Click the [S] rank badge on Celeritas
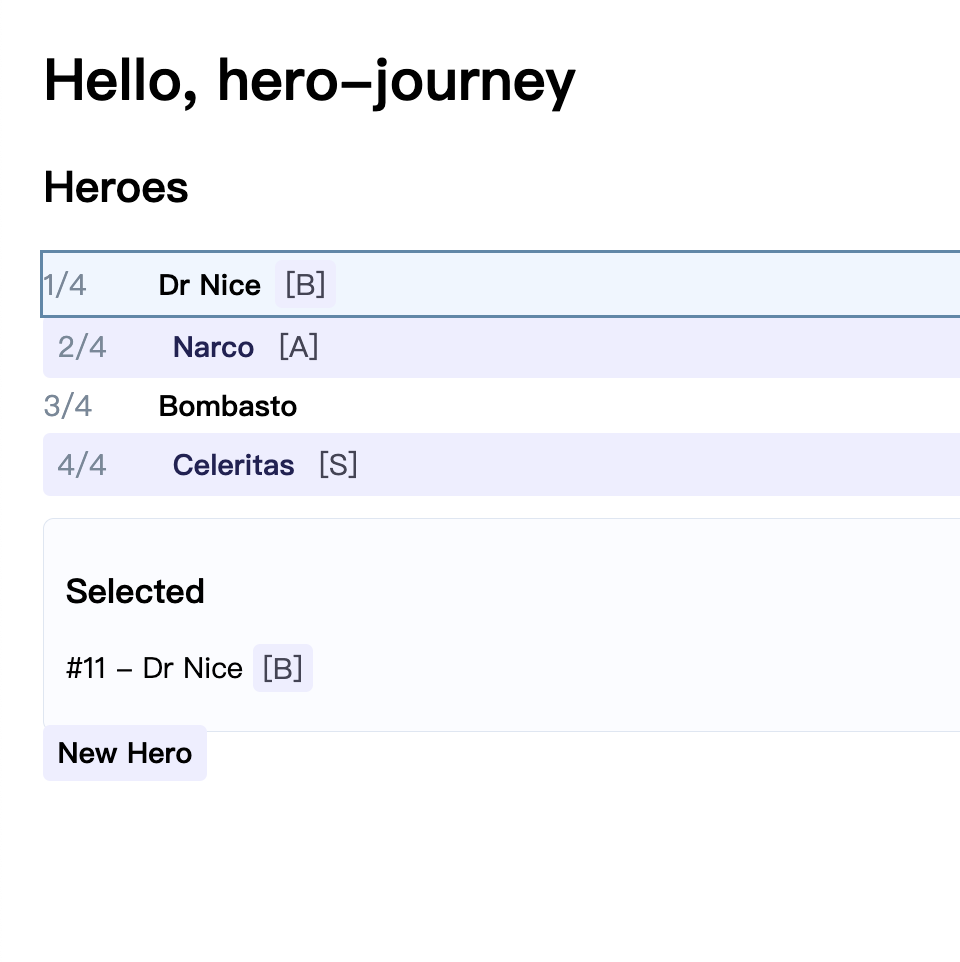 point(338,465)
